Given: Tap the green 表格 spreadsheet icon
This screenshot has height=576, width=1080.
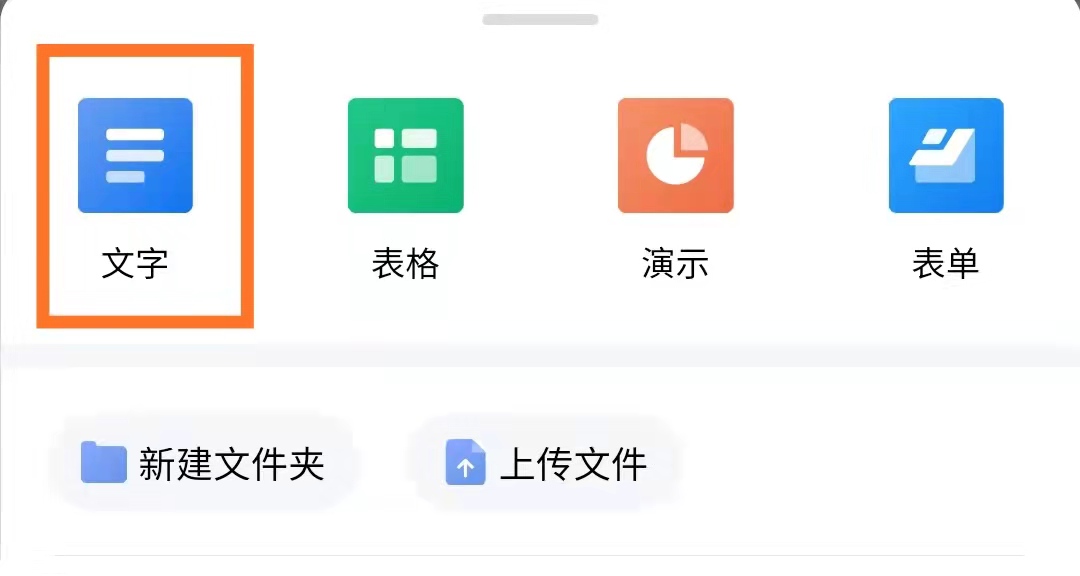Looking at the screenshot, I should coord(406,155).
